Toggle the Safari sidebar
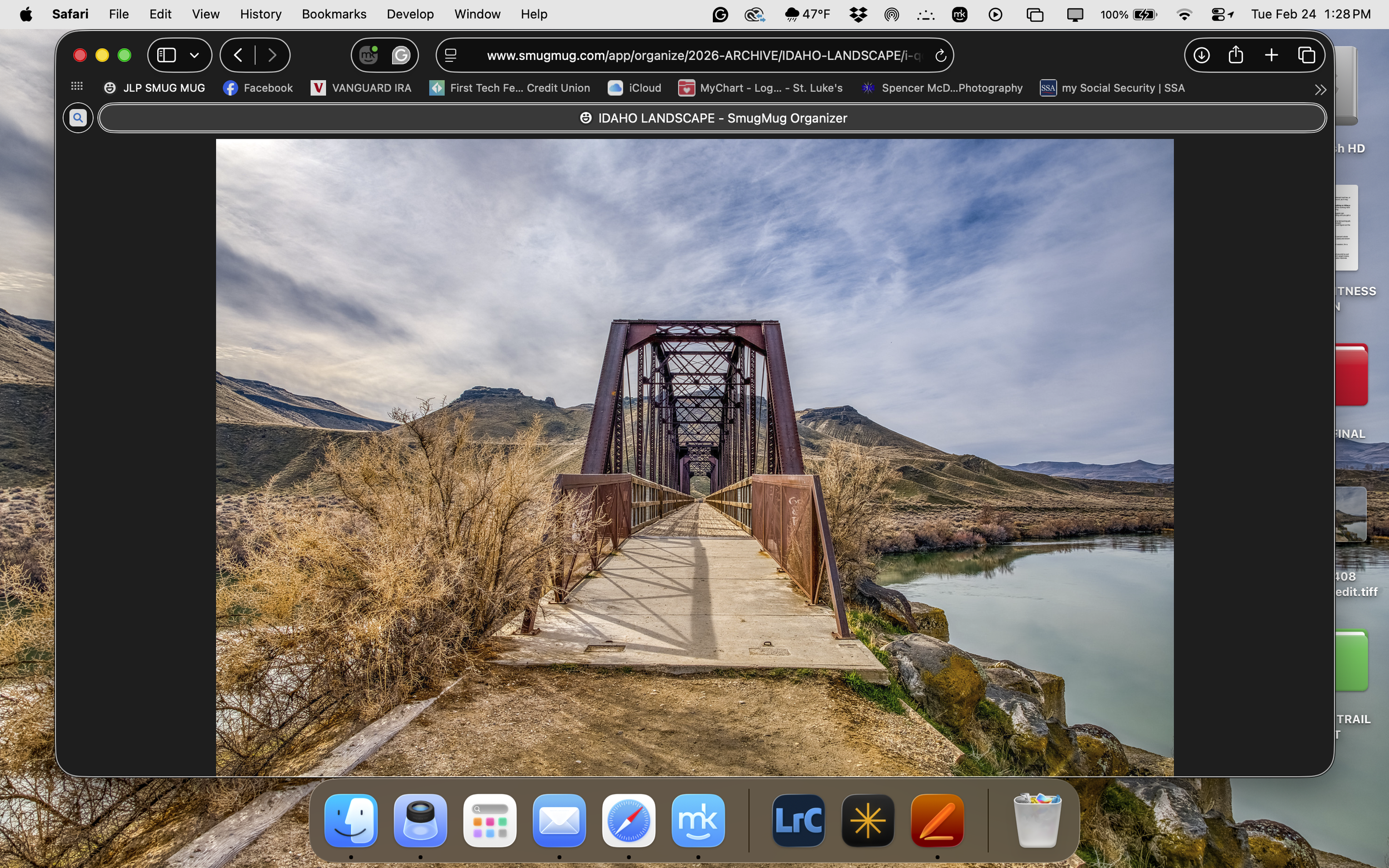The height and width of the screenshot is (868, 1389). tap(166, 55)
